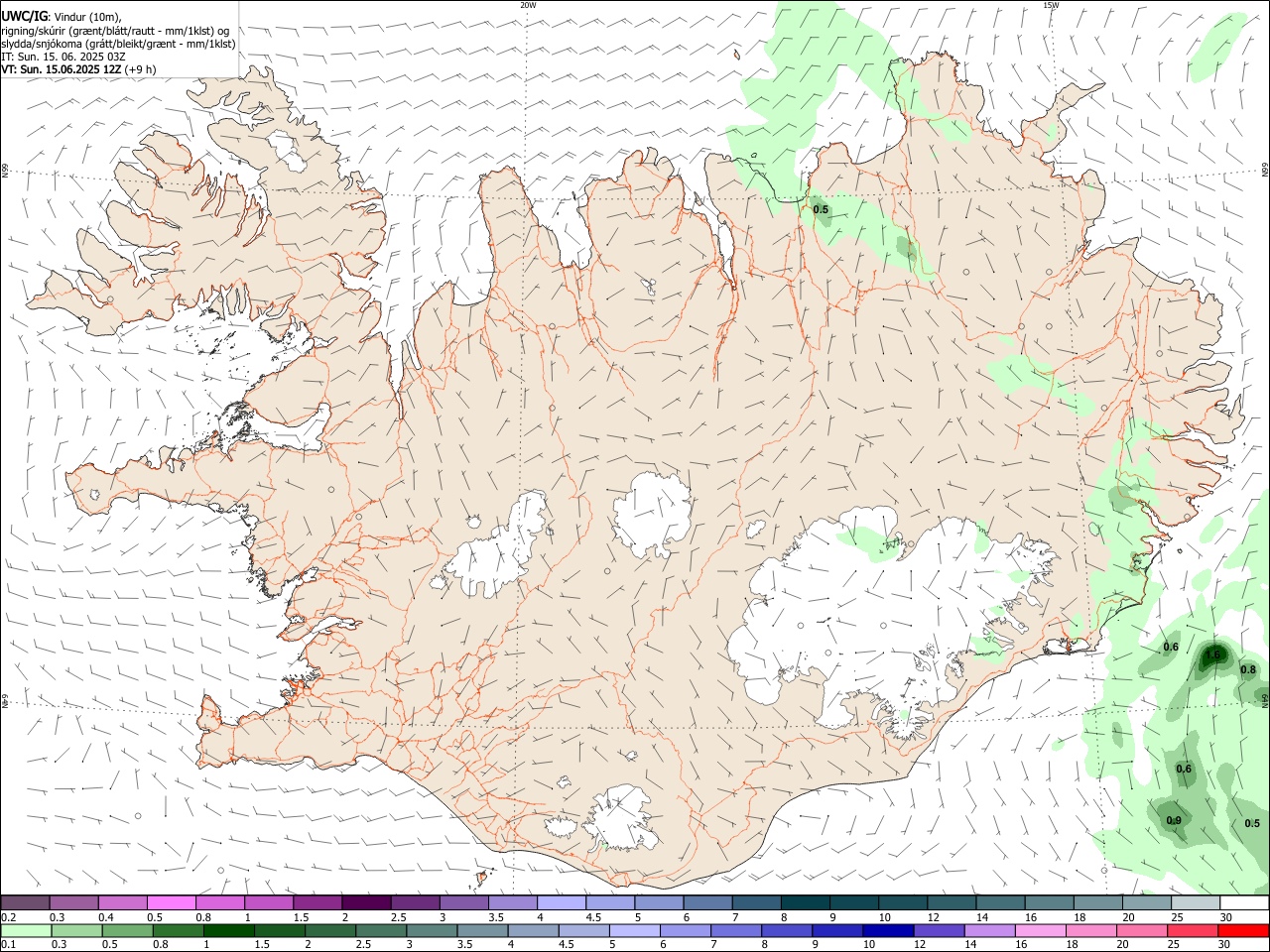Pick the top-row 18 gray-teal swatch

coord(1098,902)
